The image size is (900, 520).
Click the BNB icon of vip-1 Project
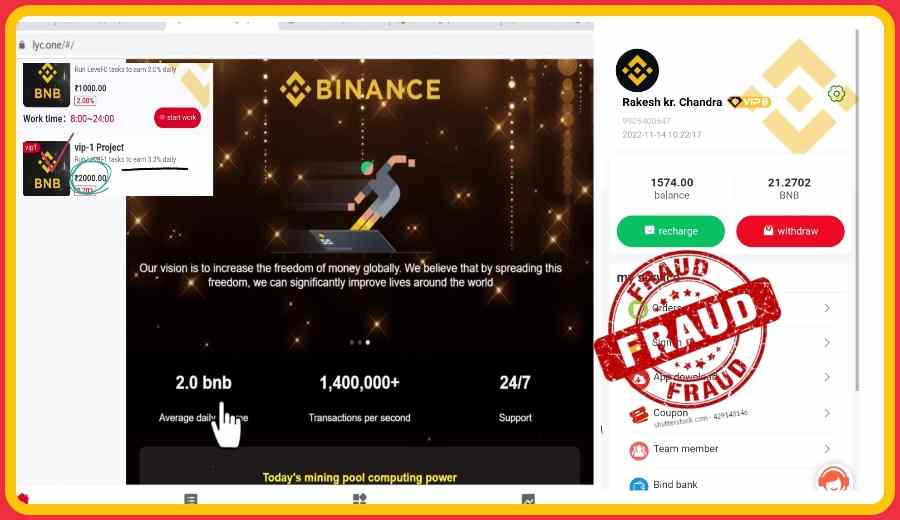46,168
